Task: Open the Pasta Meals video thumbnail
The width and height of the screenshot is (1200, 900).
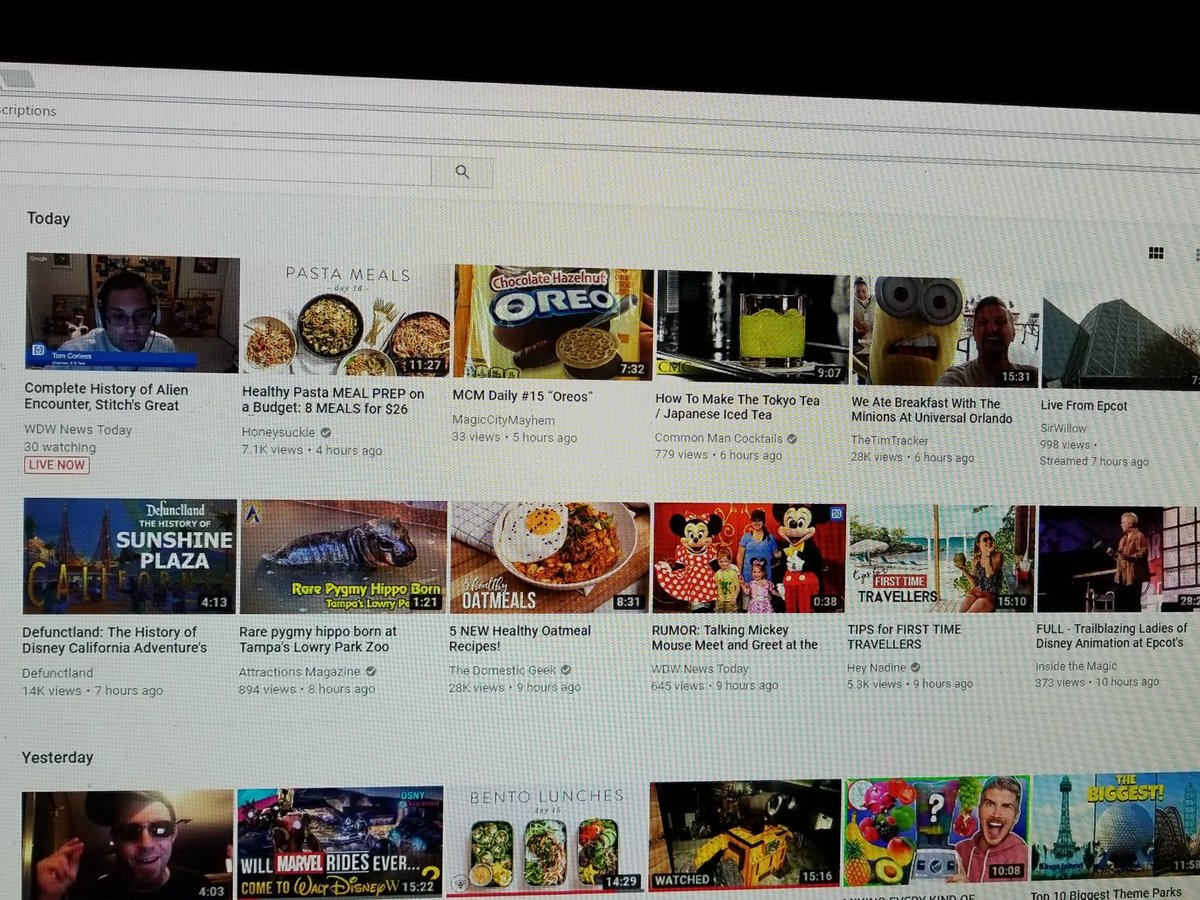Action: tap(345, 319)
